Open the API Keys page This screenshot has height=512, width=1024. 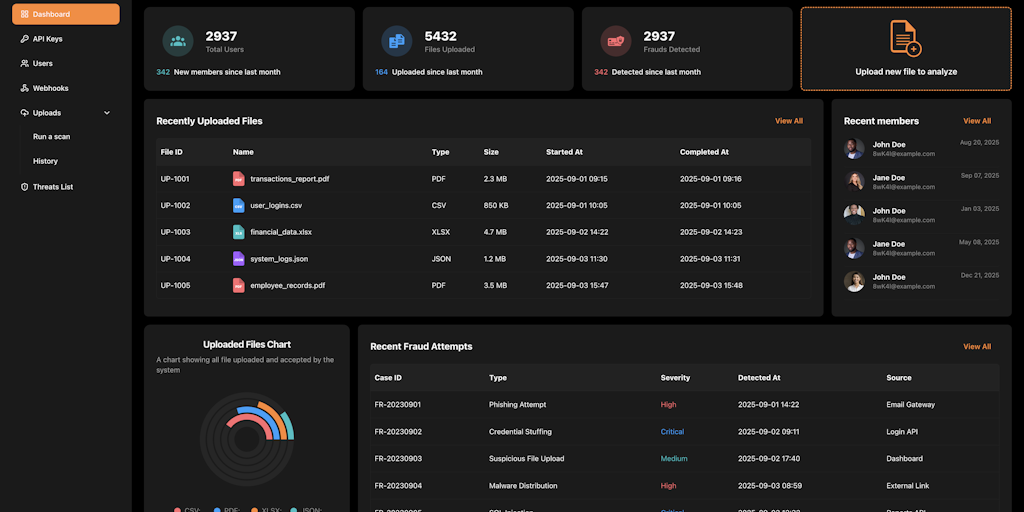point(47,39)
